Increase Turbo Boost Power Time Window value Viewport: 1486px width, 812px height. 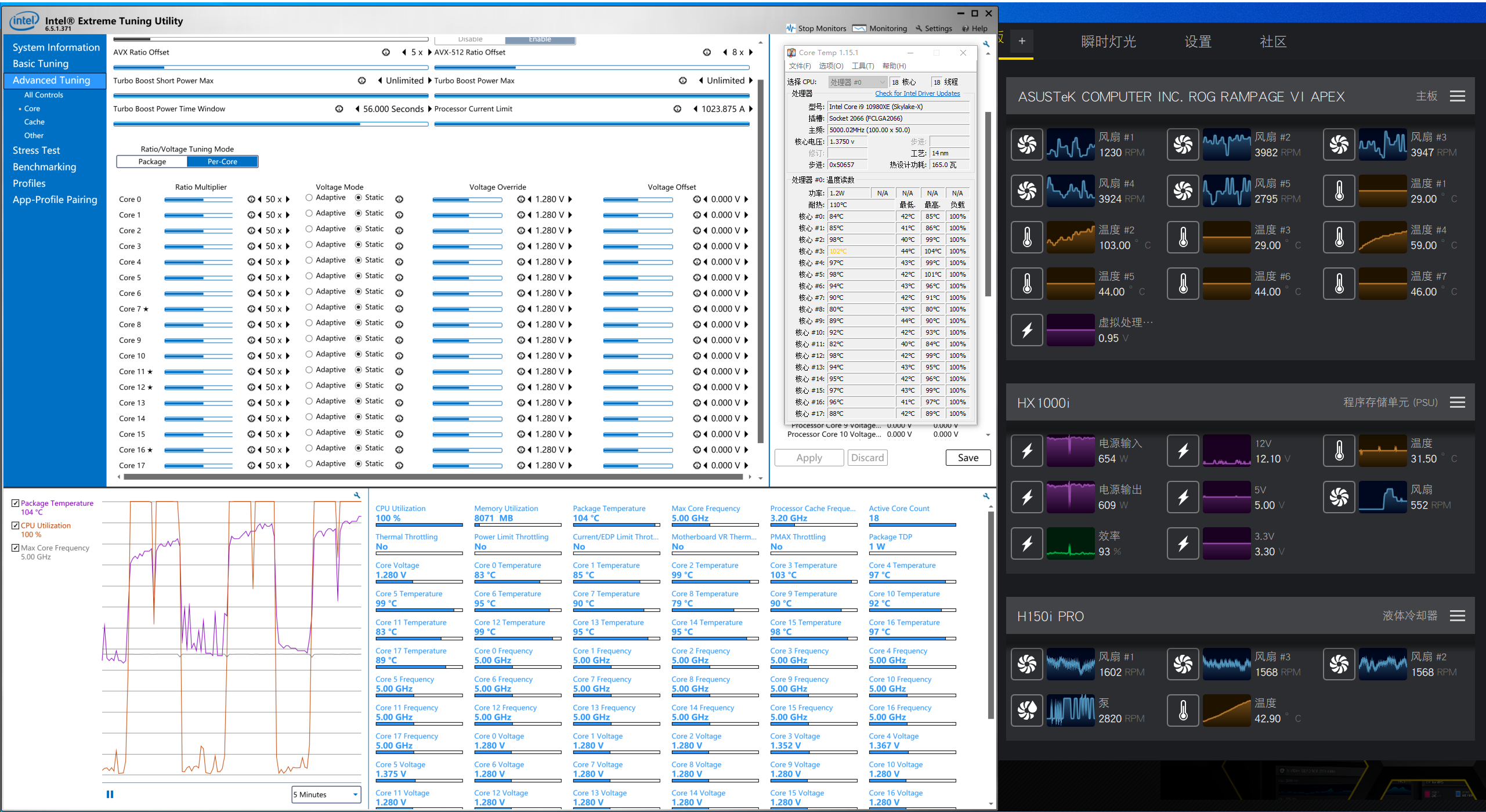(429, 109)
